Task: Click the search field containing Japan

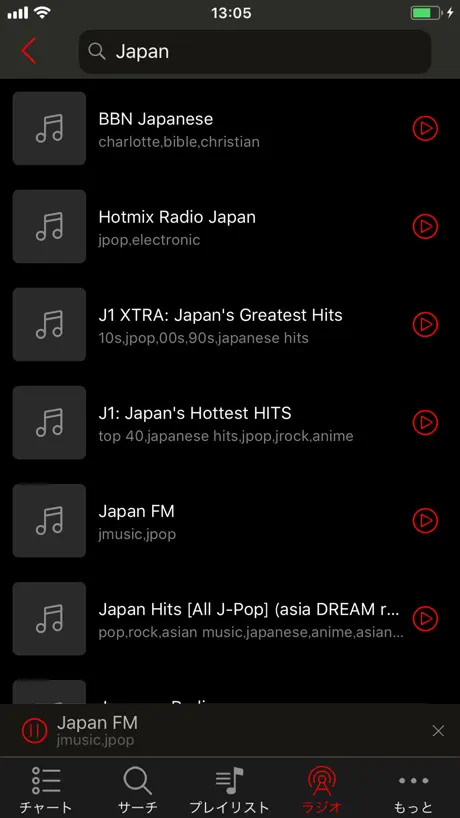Action: 255,52
